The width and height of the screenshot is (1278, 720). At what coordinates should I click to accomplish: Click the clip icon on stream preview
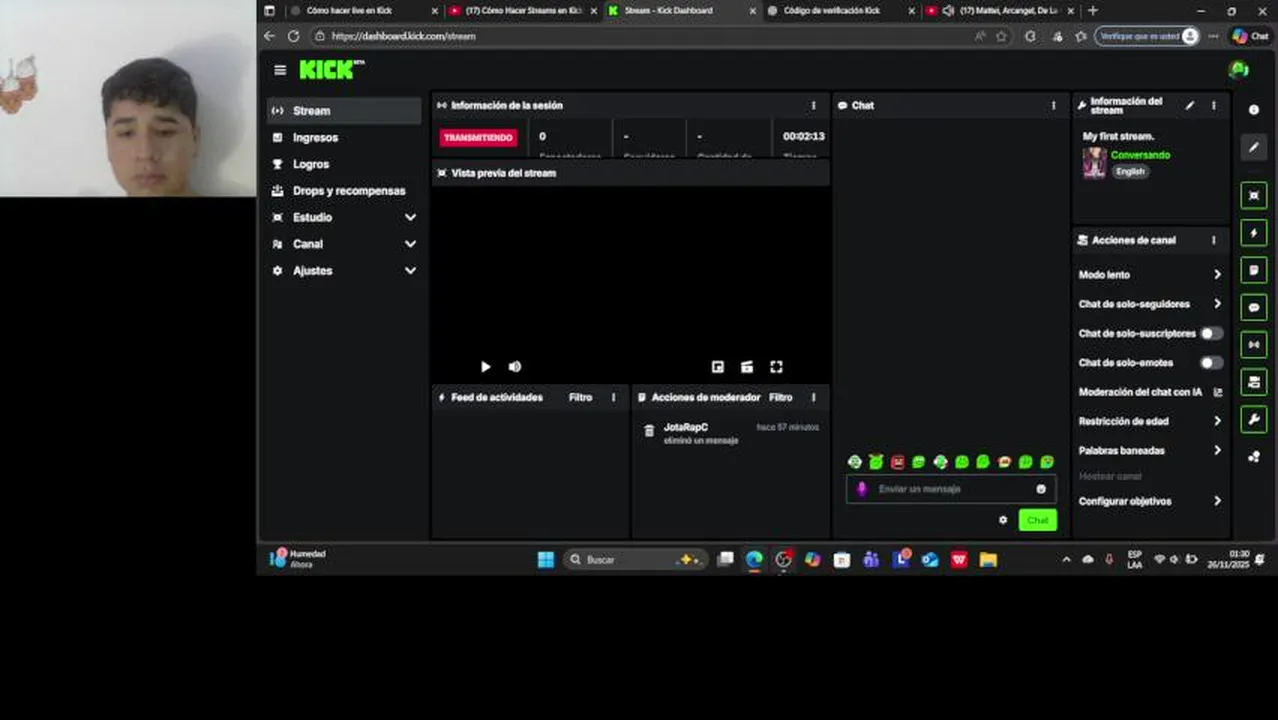click(746, 367)
